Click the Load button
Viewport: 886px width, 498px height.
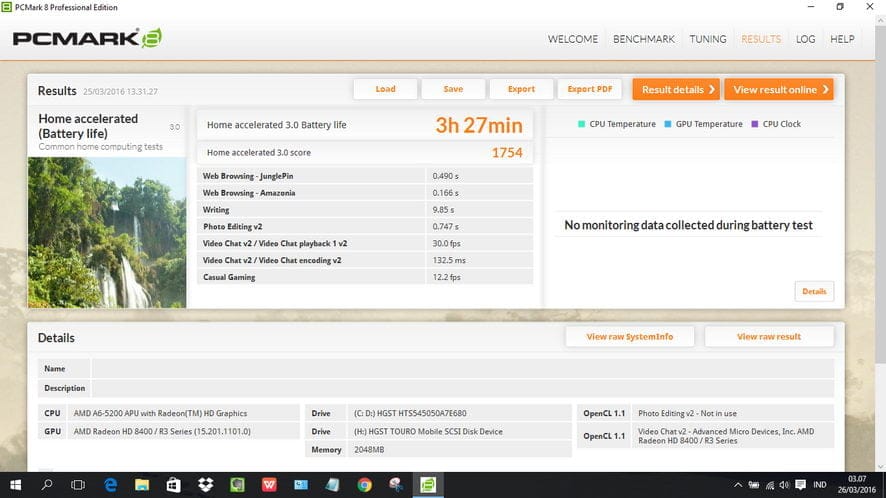385,89
